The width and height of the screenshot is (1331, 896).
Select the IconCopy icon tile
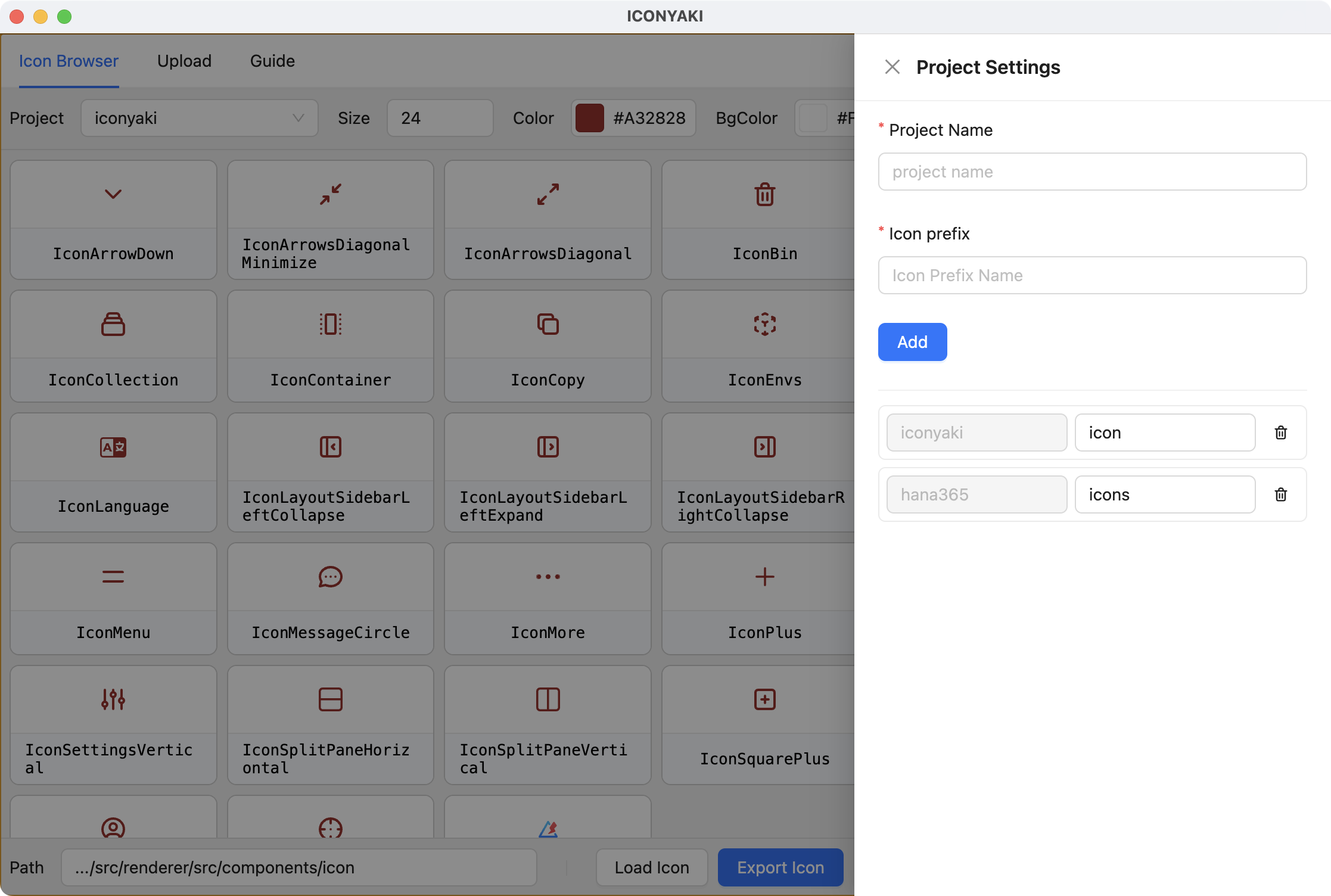coord(548,346)
